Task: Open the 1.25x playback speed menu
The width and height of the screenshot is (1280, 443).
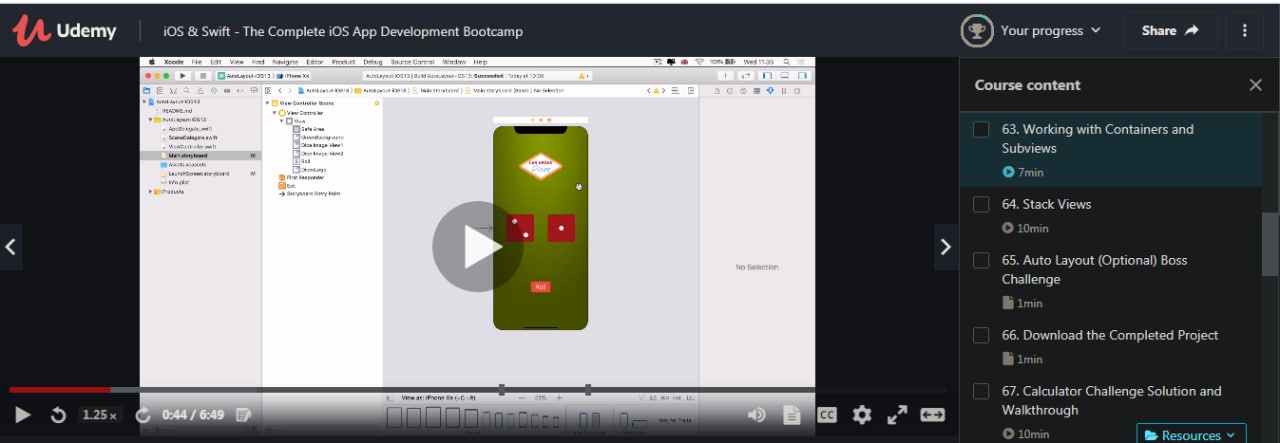Action: [99, 415]
